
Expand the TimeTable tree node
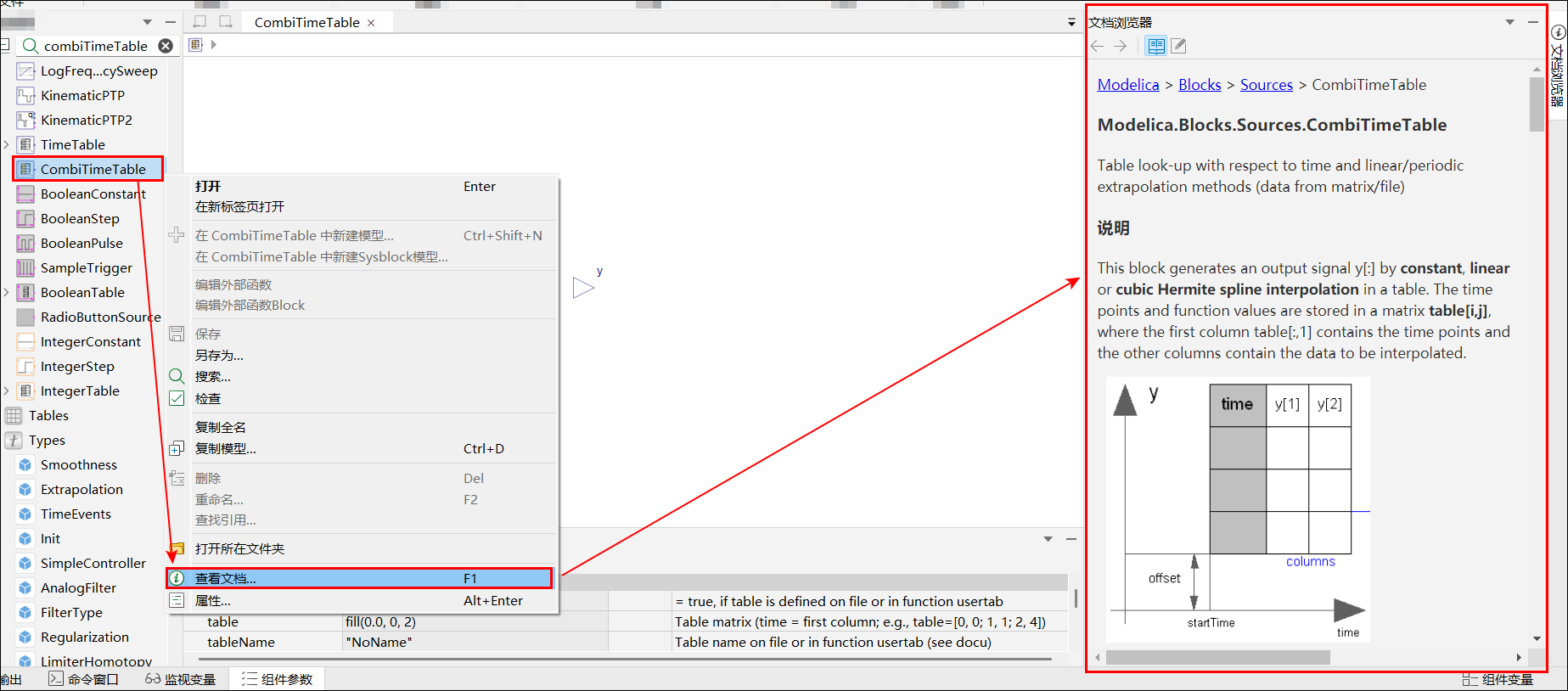[7, 145]
